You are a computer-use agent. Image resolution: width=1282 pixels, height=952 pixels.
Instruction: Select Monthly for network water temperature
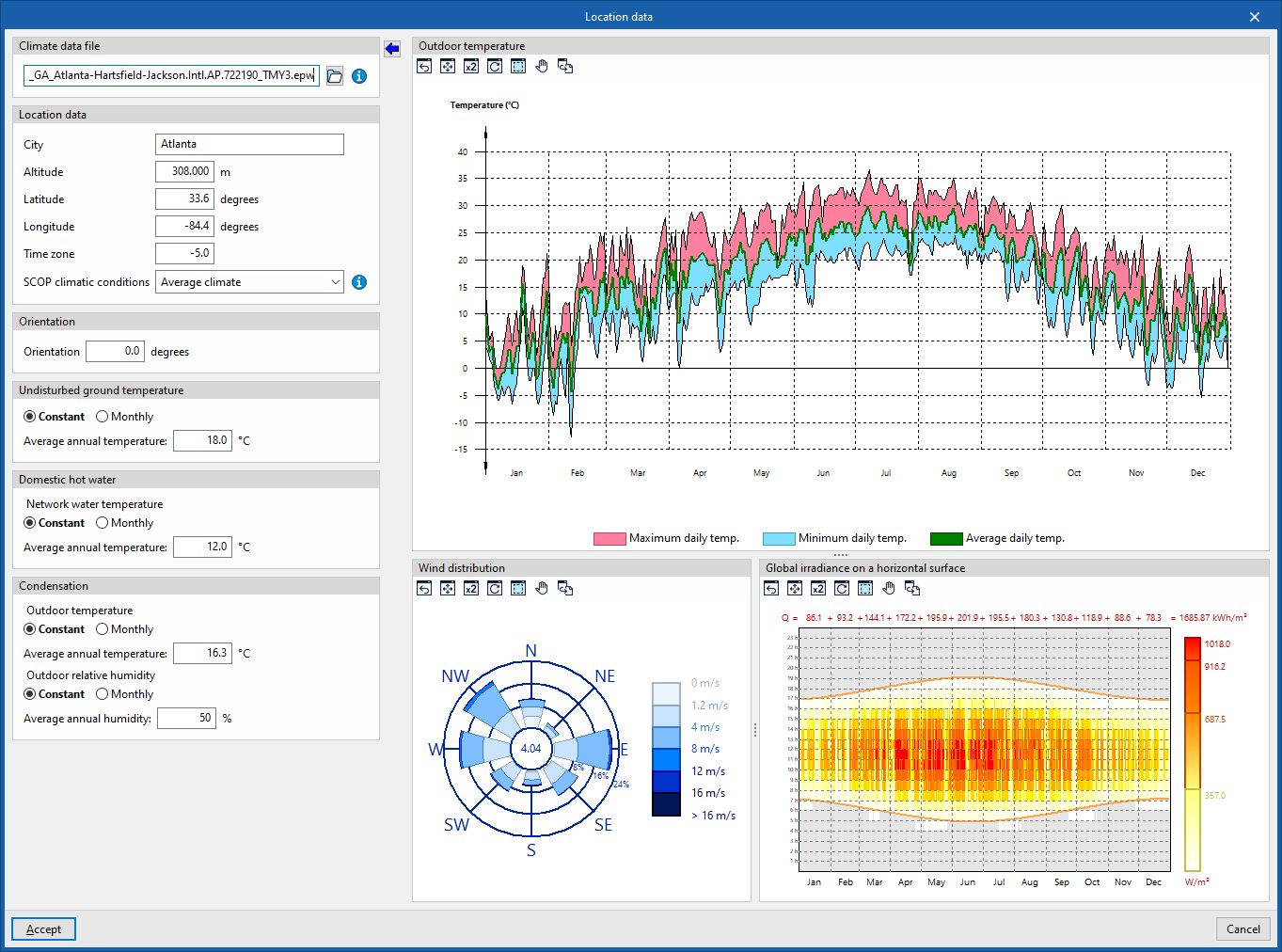tap(124, 523)
